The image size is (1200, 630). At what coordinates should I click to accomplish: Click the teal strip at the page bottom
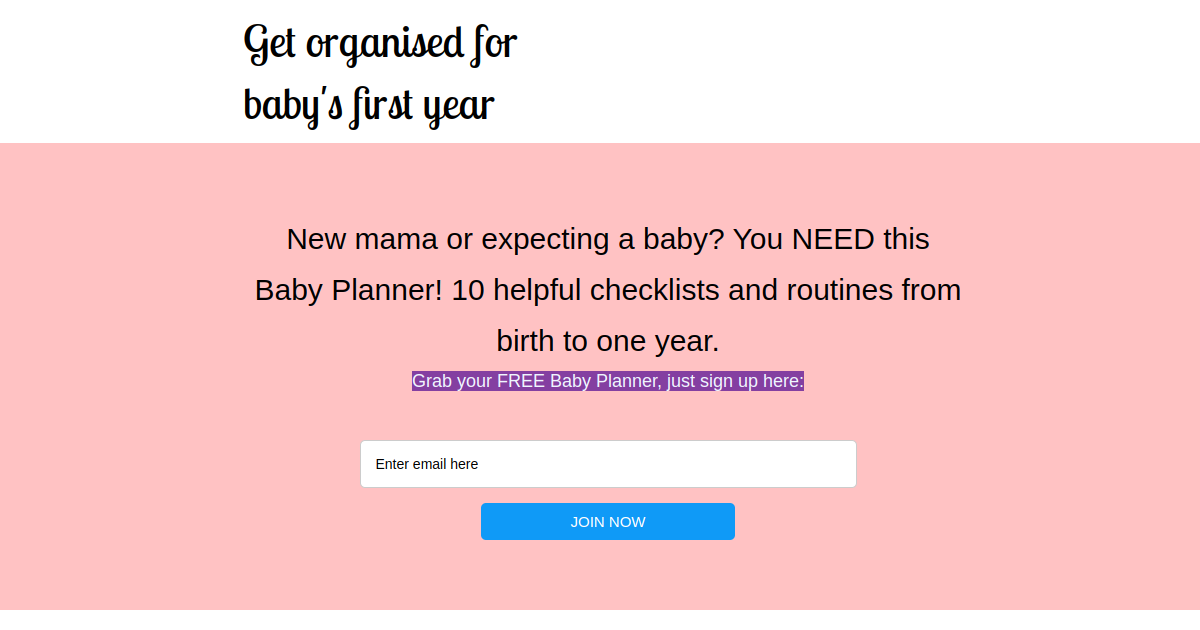tap(600, 622)
